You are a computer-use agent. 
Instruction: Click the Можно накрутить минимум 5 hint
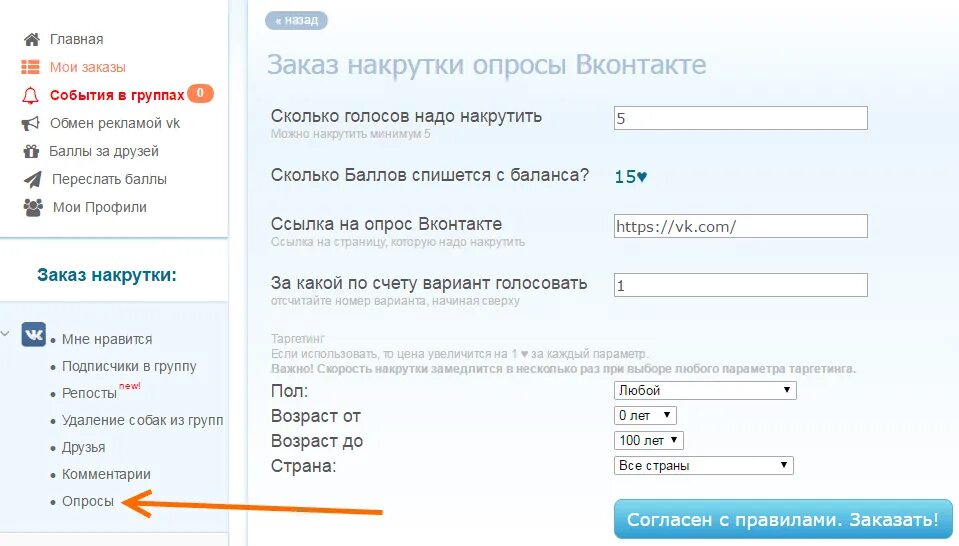click(x=350, y=134)
